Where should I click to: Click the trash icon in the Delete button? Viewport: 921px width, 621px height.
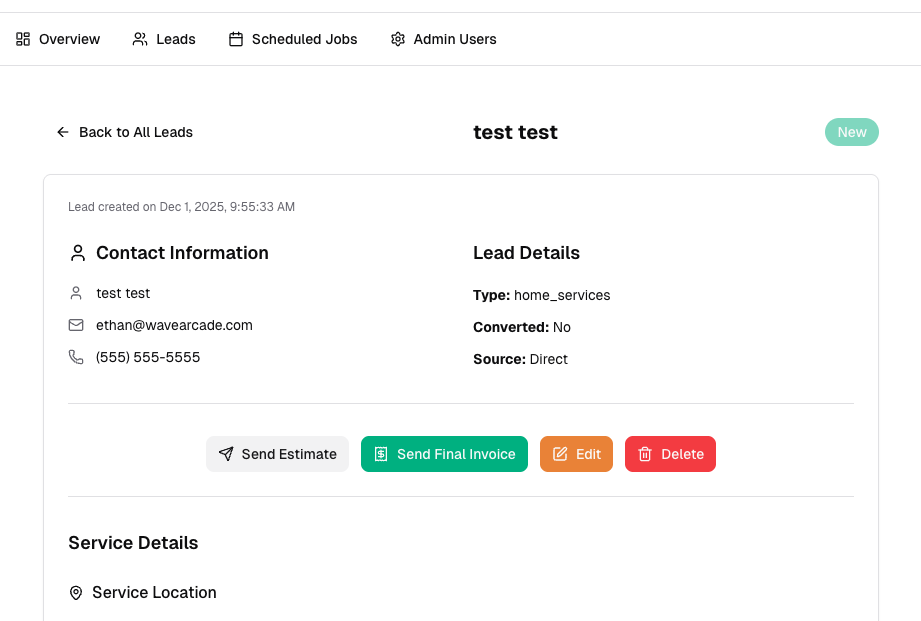tap(643, 454)
